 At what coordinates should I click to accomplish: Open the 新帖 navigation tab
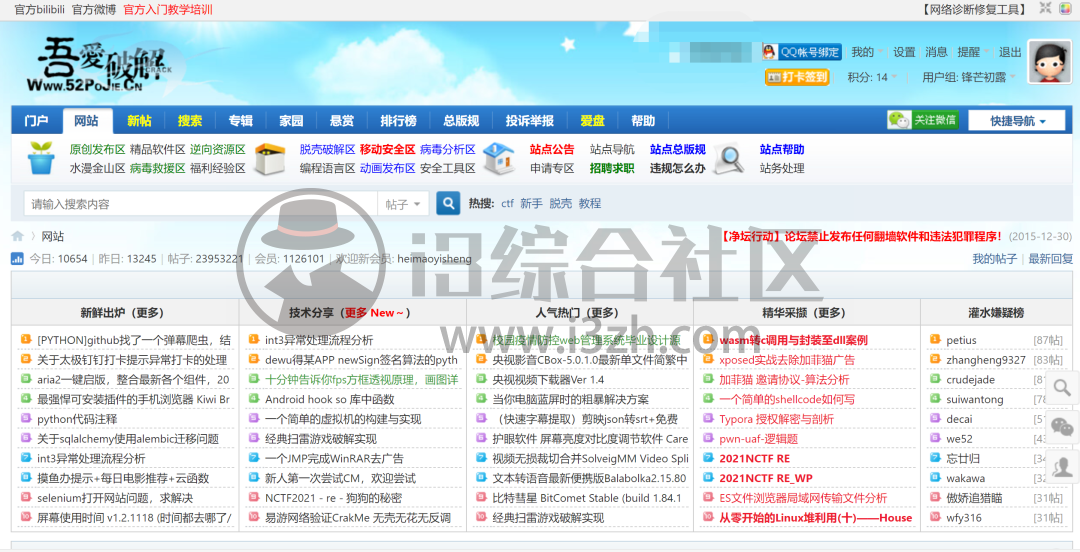pos(139,121)
